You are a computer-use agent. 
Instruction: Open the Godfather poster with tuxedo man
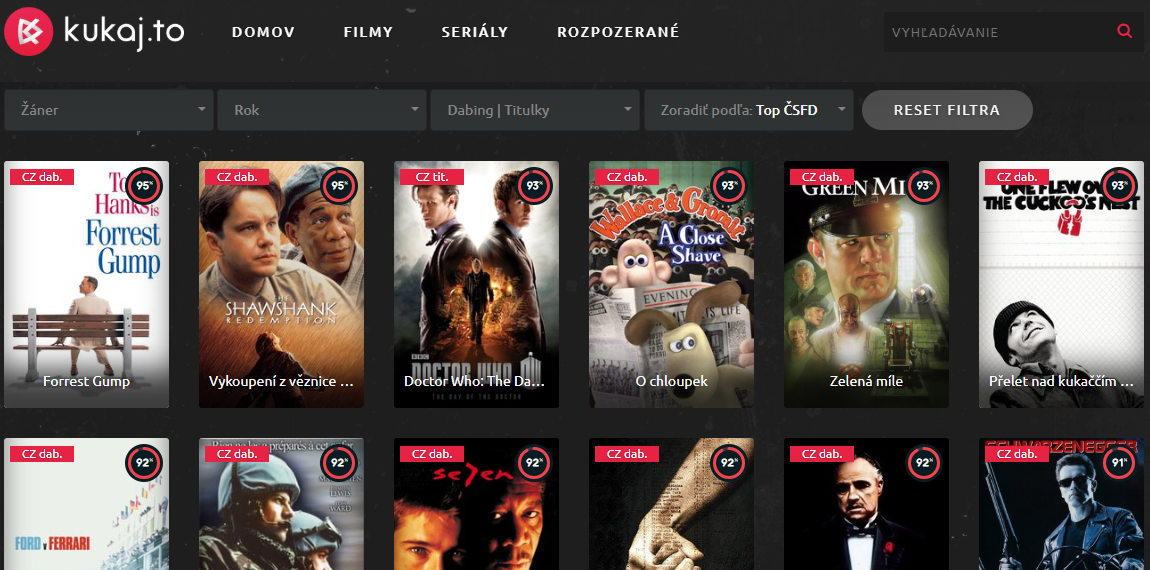click(866, 505)
